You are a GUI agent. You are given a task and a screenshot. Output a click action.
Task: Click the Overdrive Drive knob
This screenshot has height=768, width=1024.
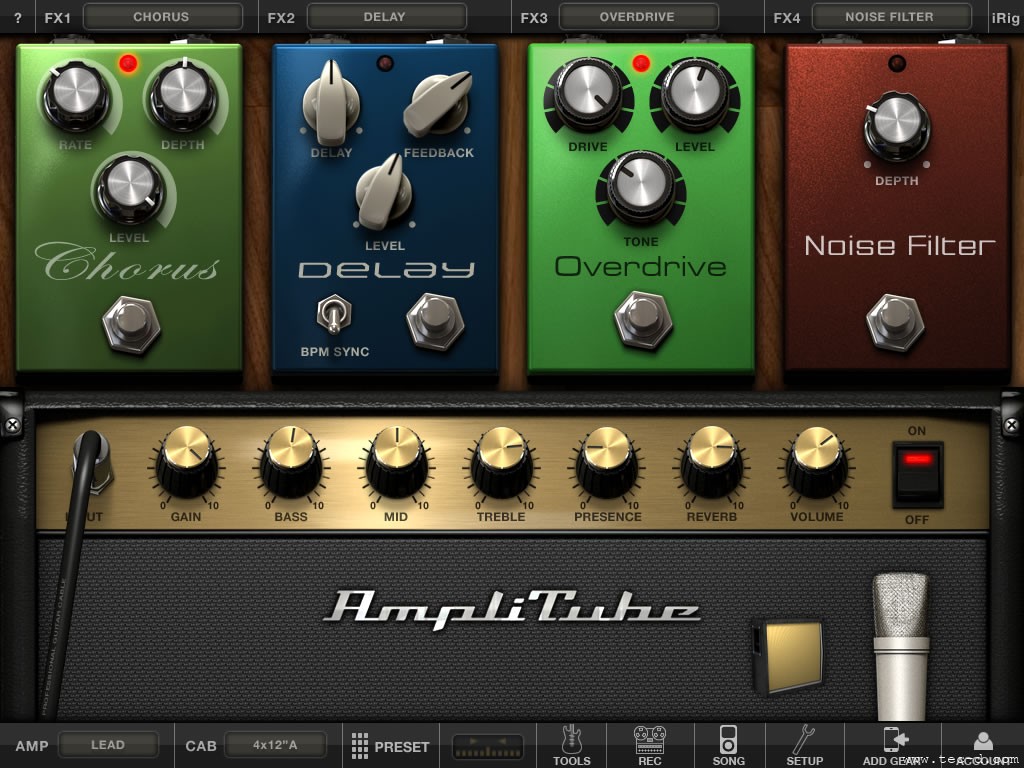(x=588, y=95)
